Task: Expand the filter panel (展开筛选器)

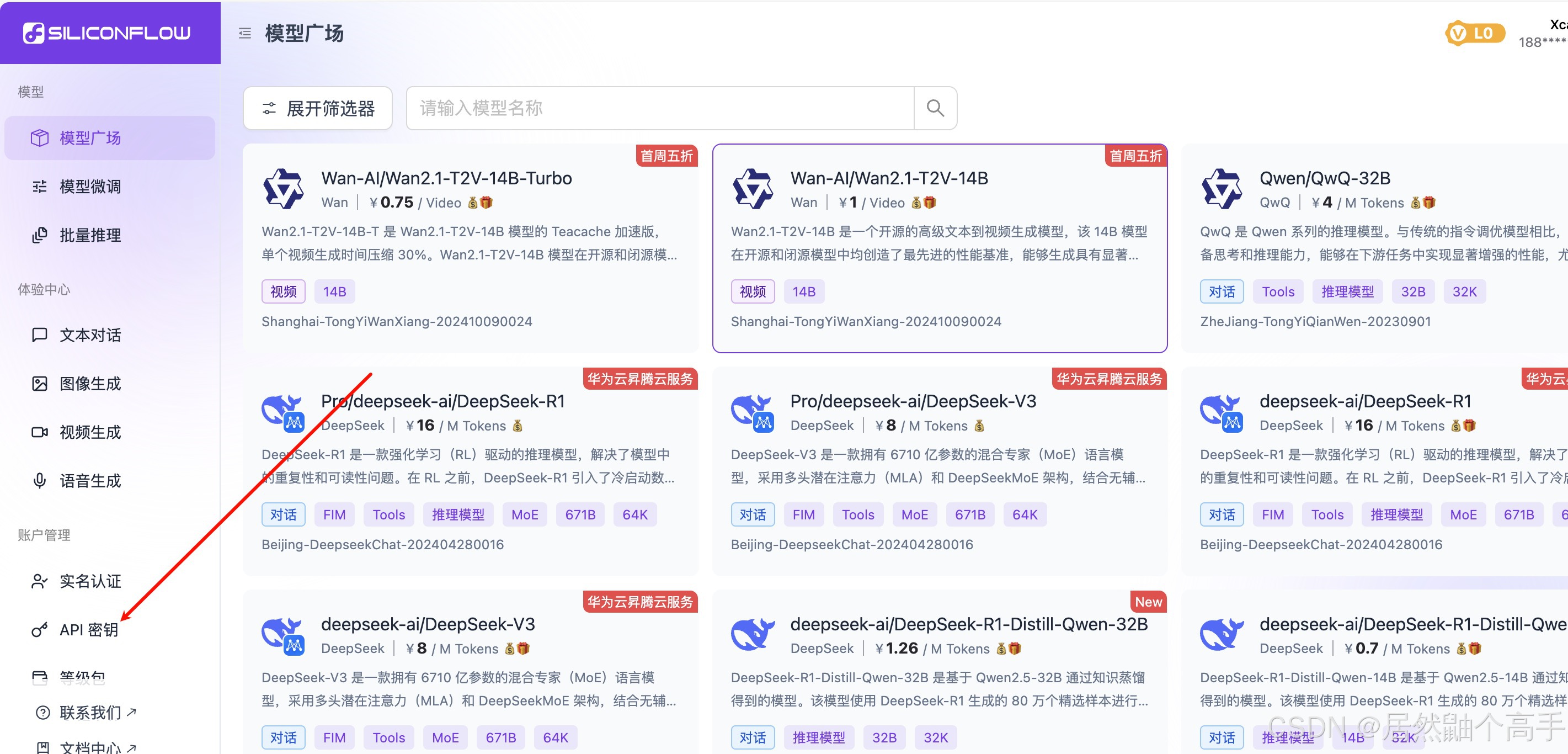Action: point(318,108)
